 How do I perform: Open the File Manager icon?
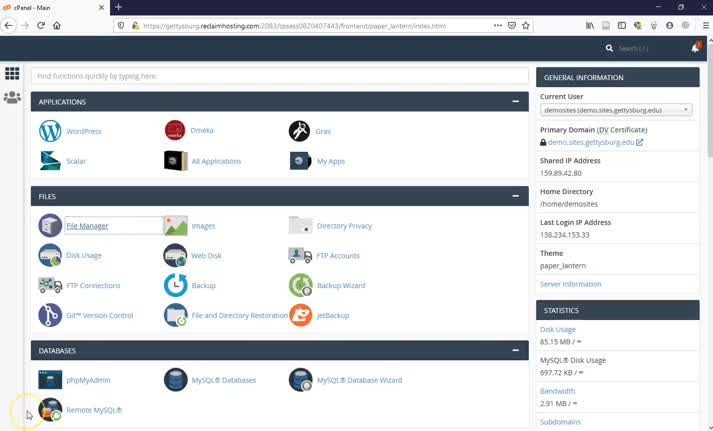click(50, 226)
